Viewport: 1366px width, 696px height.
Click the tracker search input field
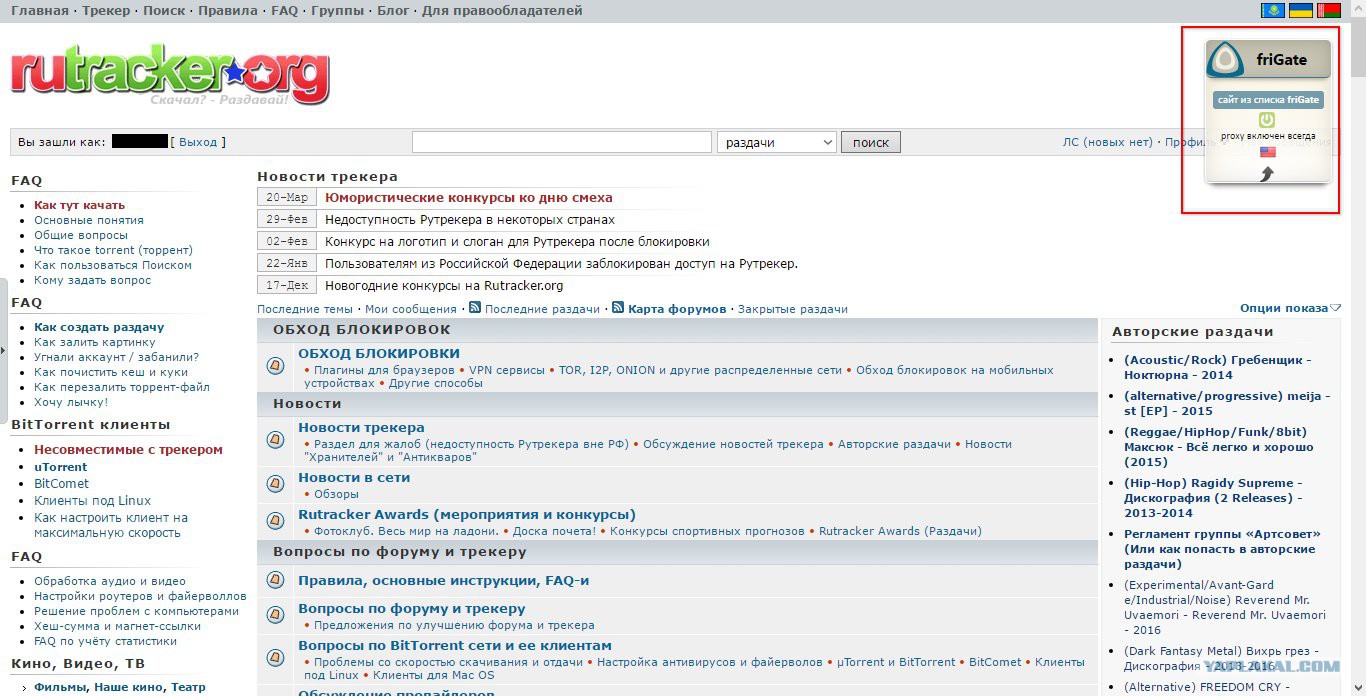[x=562, y=142]
